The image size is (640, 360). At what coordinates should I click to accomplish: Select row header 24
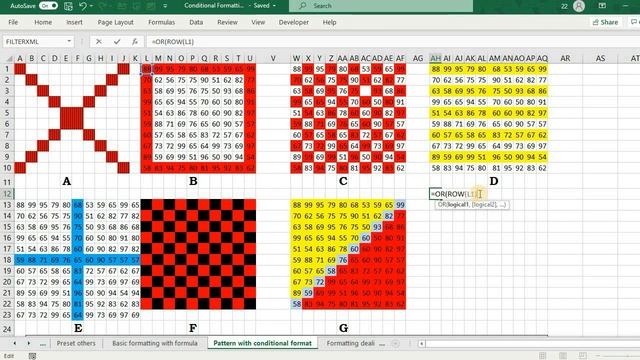click(x=7, y=329)
